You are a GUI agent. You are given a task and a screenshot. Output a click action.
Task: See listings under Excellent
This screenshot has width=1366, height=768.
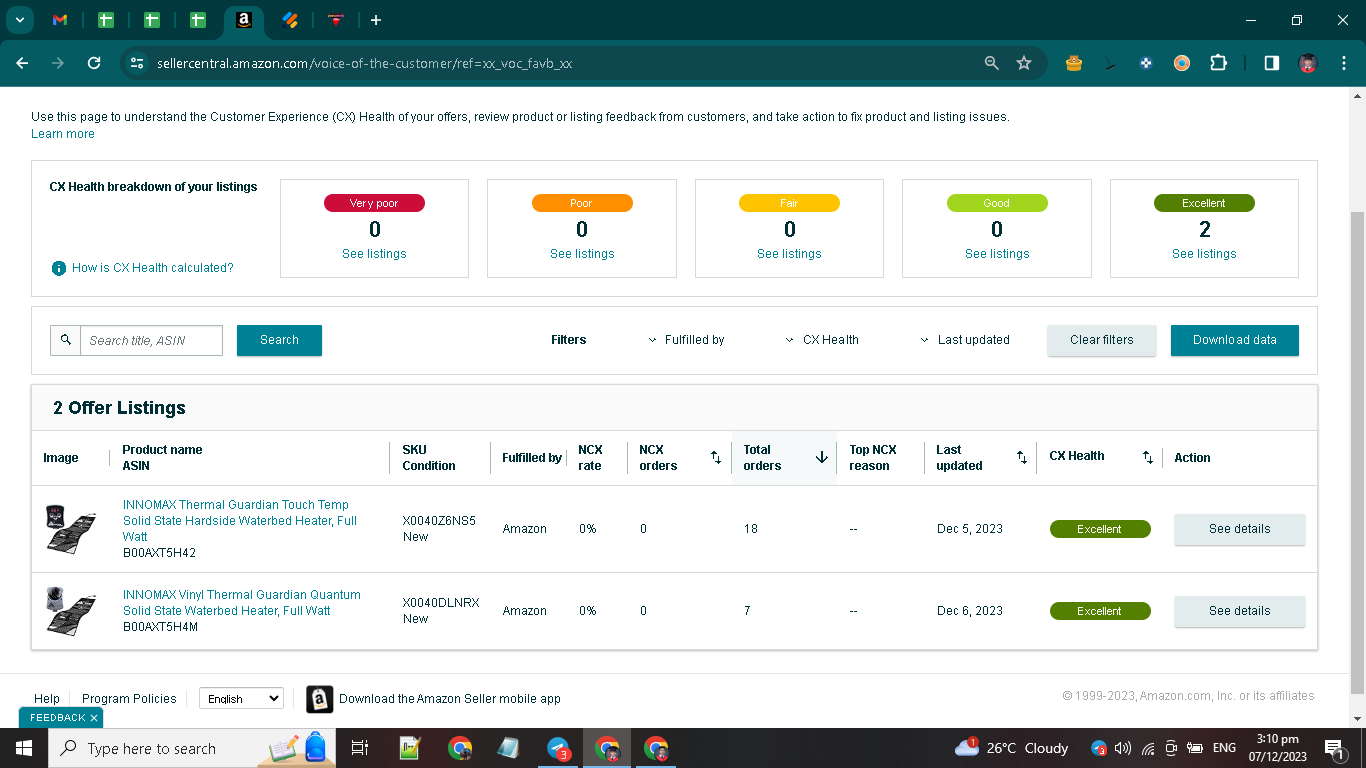click(1204, 254)
